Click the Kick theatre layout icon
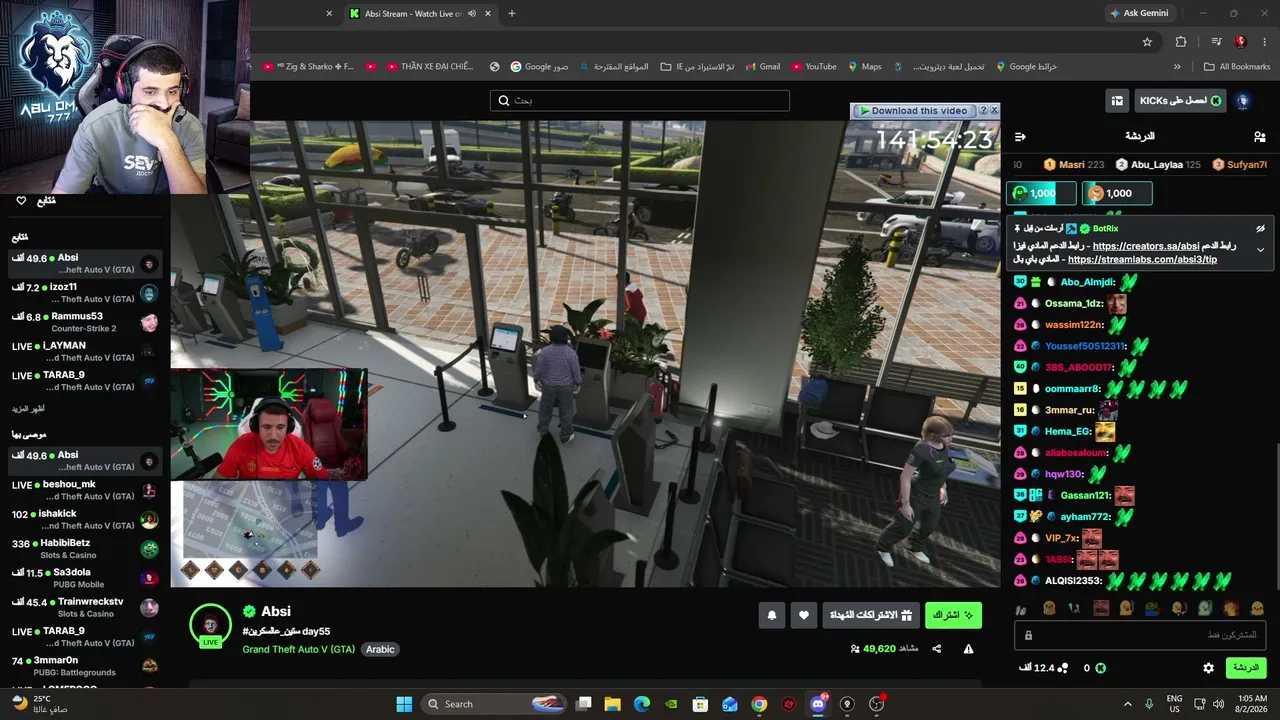Image resolution: width=1280 pixels, height=720 pixels. click(x=1117, y=101)
